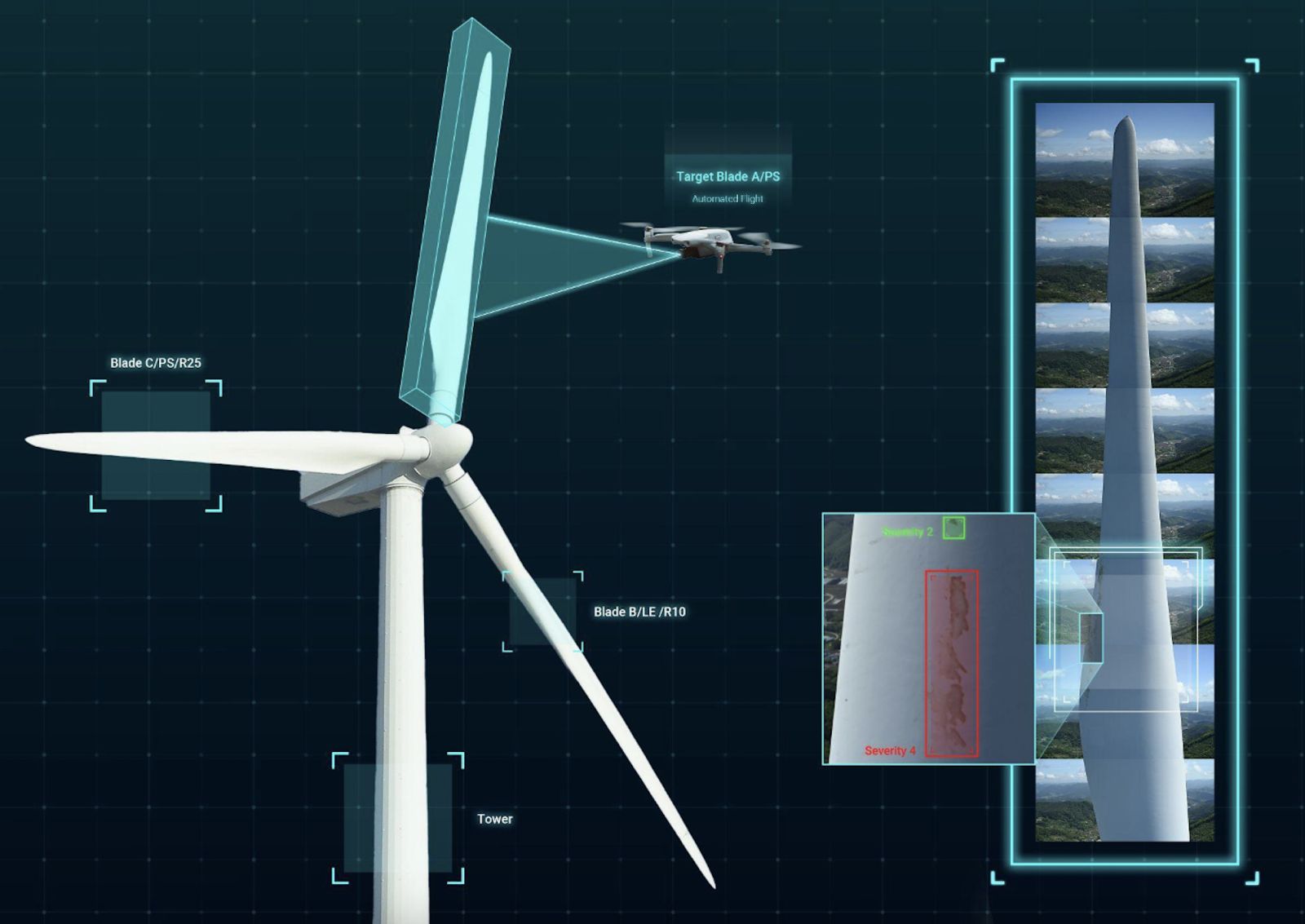Open the second blade photo in strip
Screen dimensions: 1305x924
(1125, 260)
